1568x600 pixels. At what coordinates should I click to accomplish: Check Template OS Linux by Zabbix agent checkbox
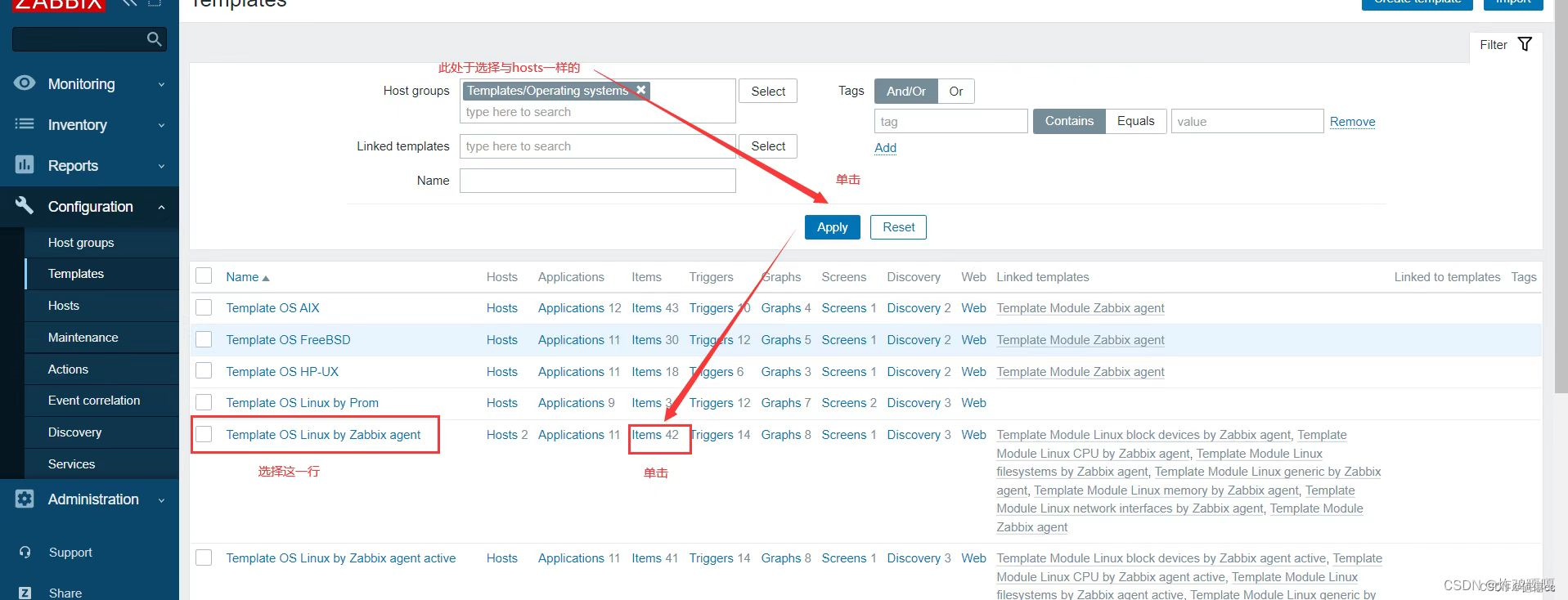tap(204, 434)
